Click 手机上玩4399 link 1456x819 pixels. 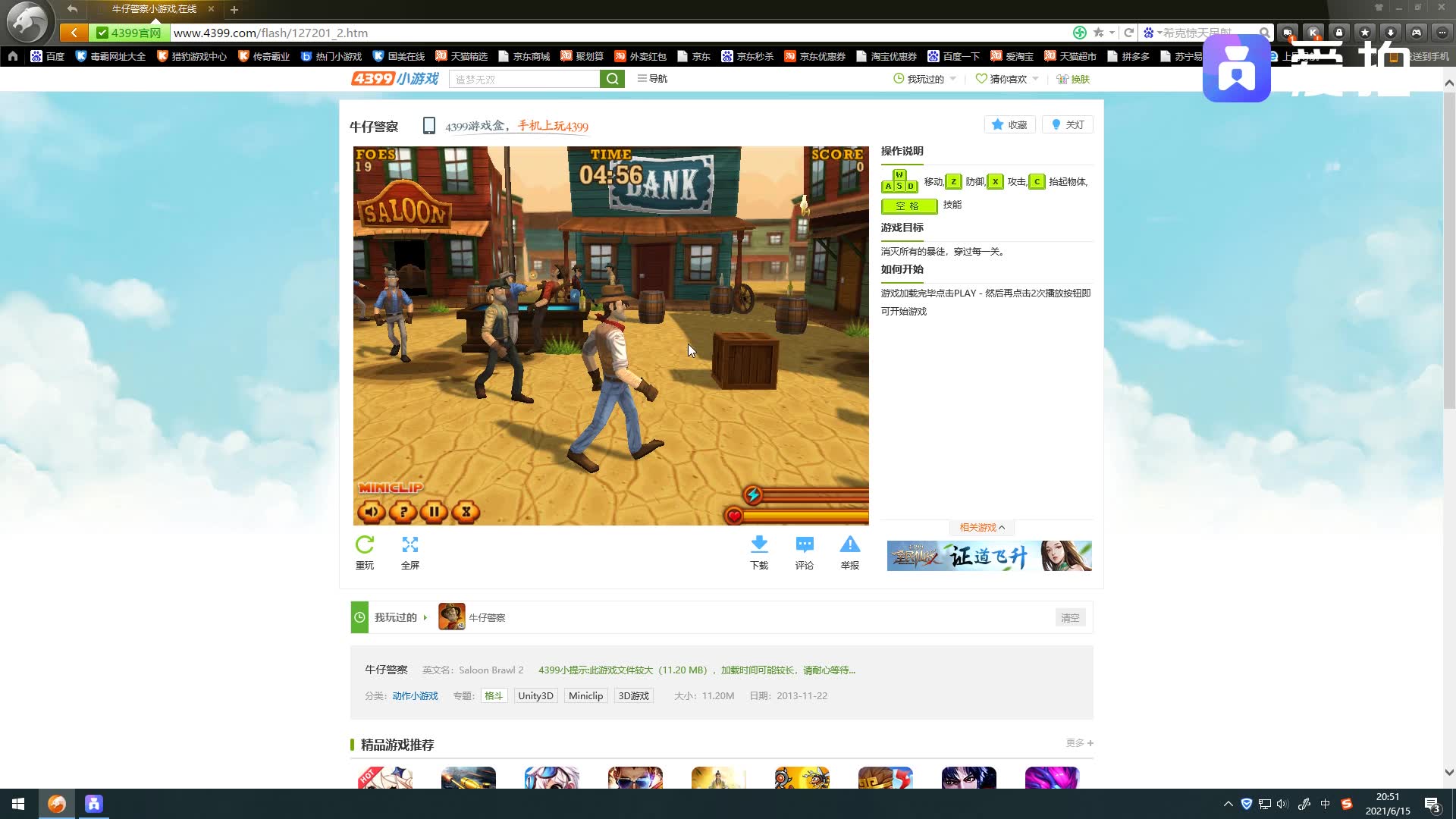click(553, 126)
